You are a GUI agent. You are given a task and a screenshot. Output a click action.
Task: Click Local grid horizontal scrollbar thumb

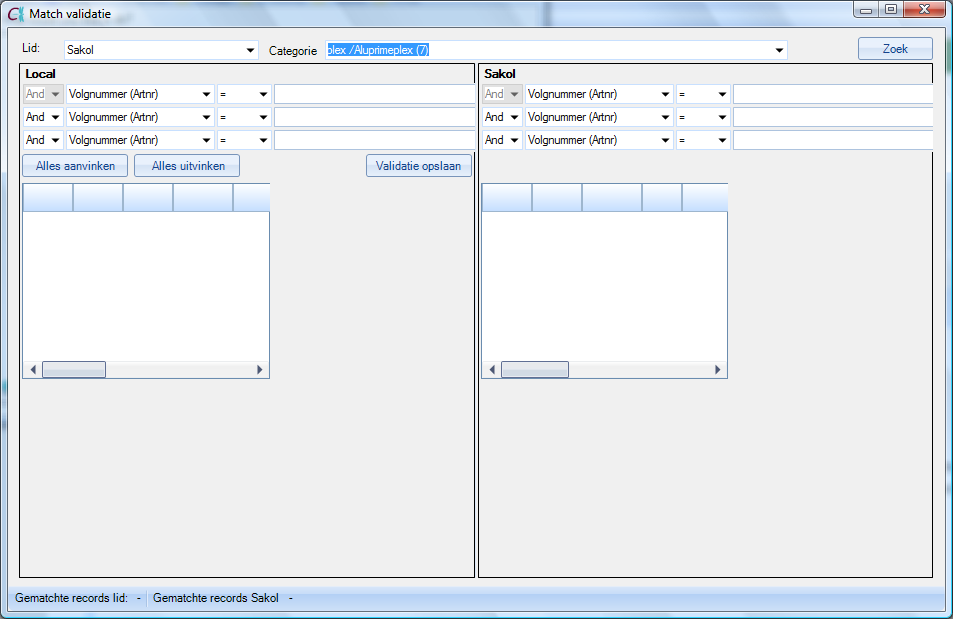[74, 370]
